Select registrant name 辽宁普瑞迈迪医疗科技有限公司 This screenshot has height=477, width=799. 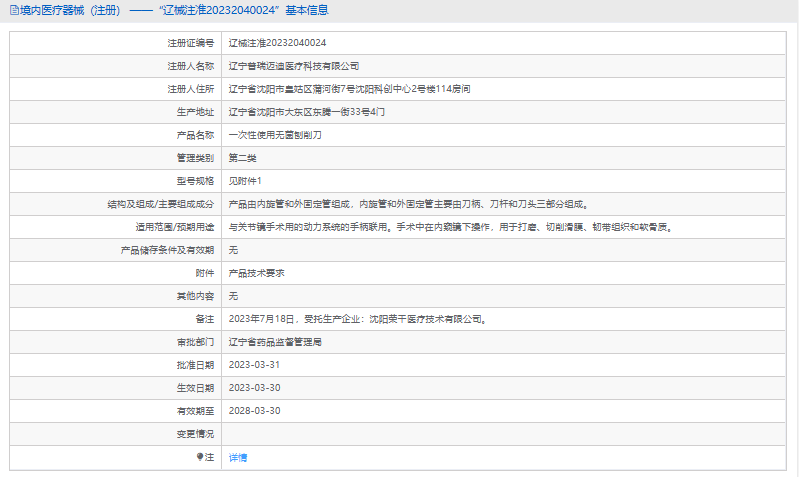(x=294, y=66)
